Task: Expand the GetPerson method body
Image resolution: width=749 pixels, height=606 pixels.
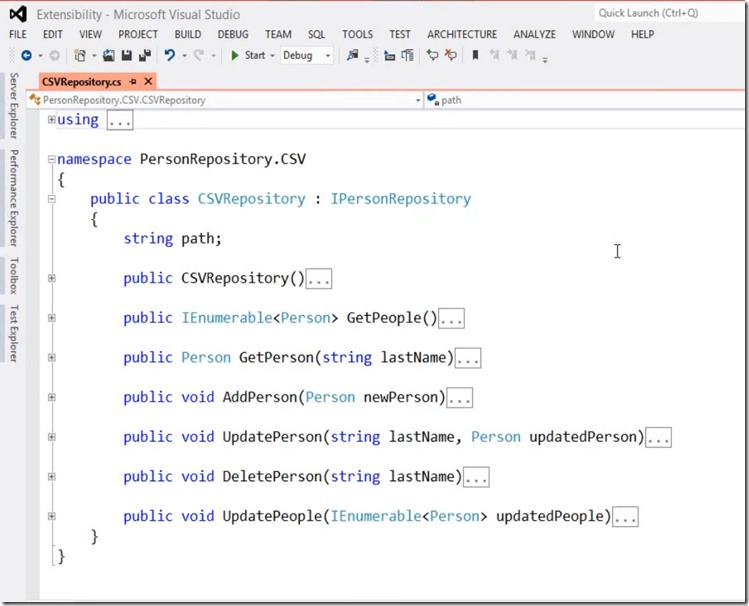Action: pyautogui.click(x=52, y=358)
